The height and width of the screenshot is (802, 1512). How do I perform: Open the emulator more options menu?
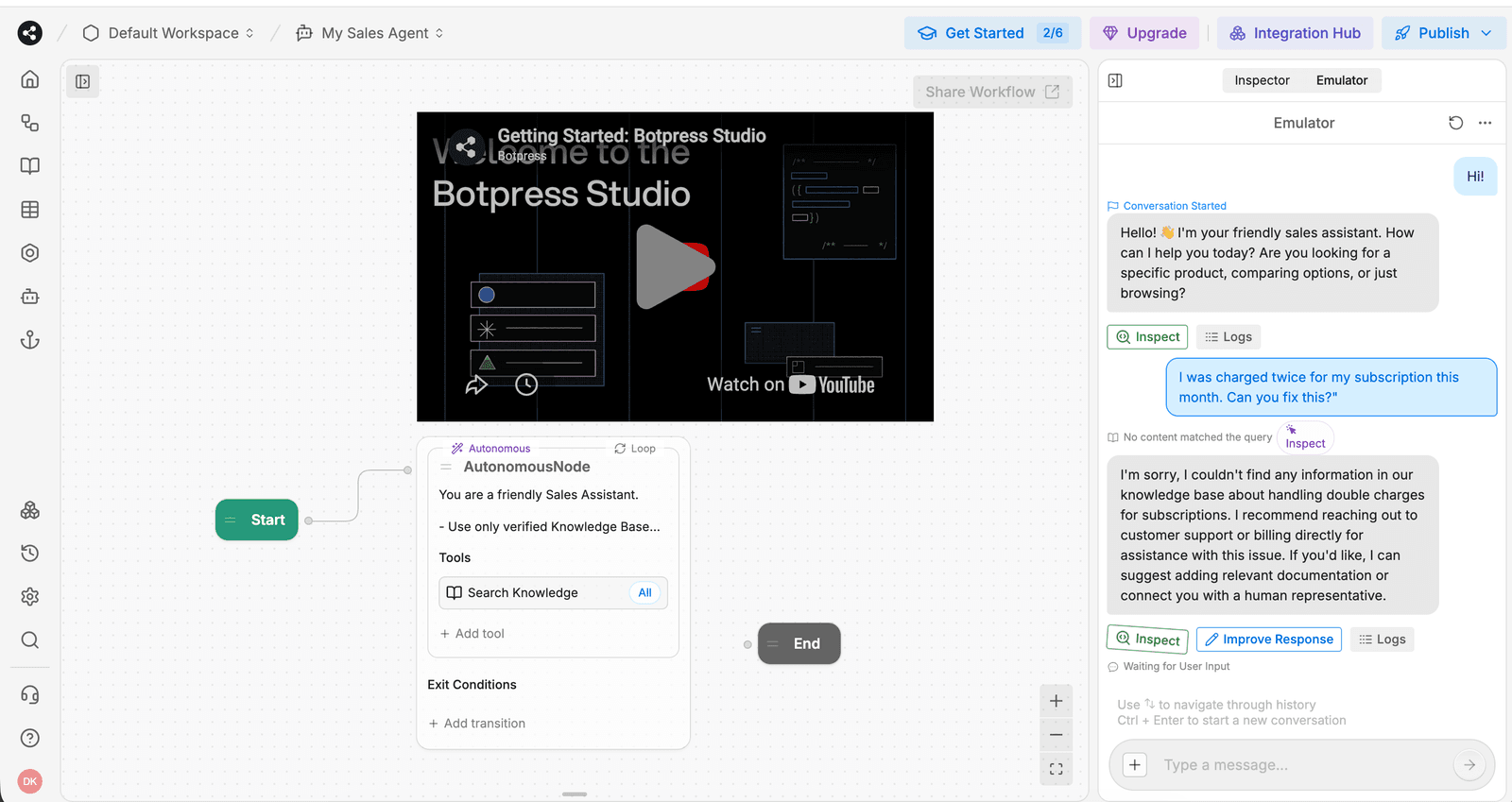pos(1486,123)
